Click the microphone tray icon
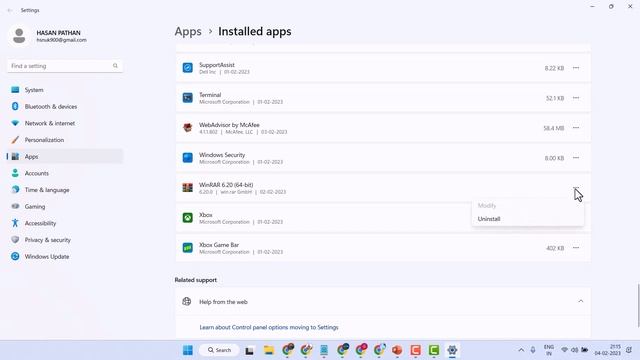This screenshot has width=640, height=360. 533,350
